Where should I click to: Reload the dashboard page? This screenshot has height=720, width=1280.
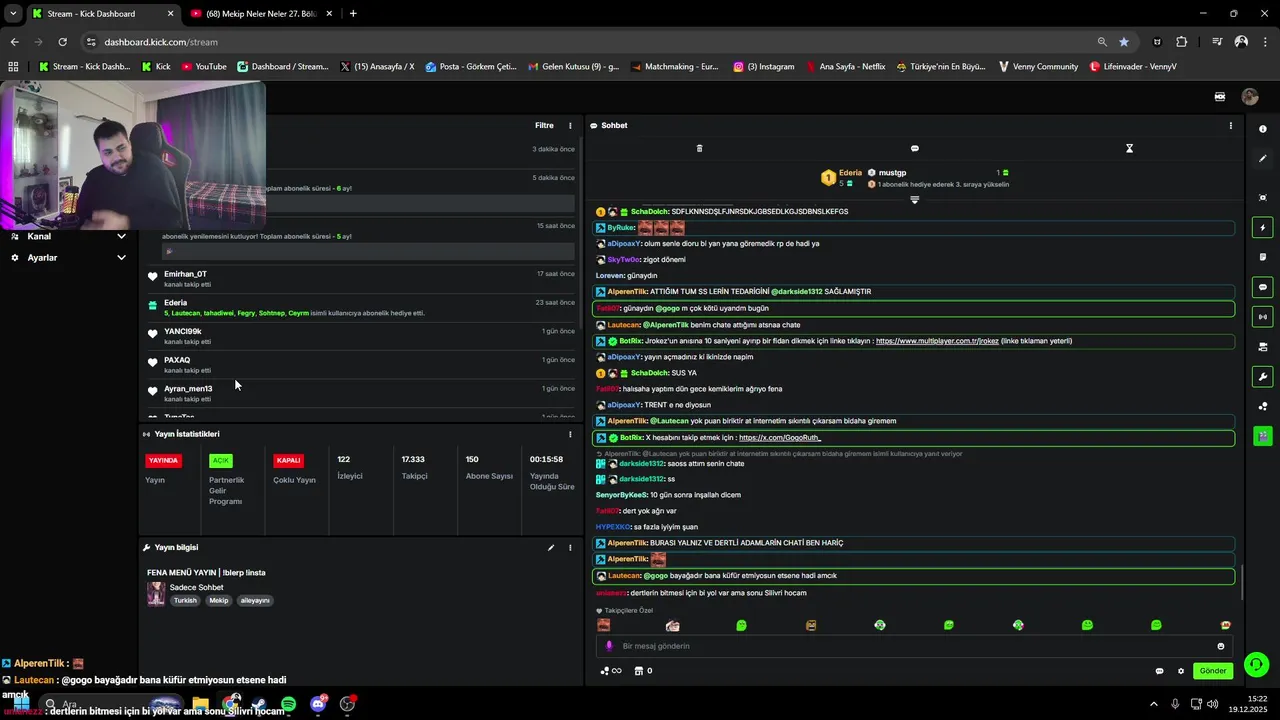click(x=62, y=42)
